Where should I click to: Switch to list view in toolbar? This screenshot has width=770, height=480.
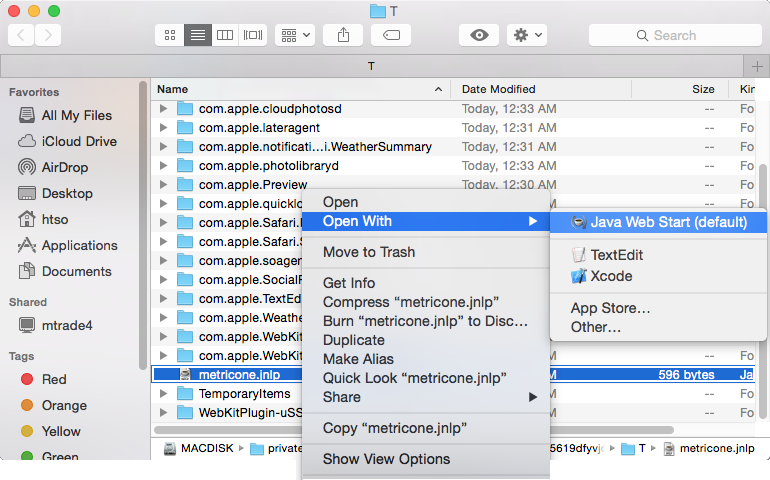[198, 35]
